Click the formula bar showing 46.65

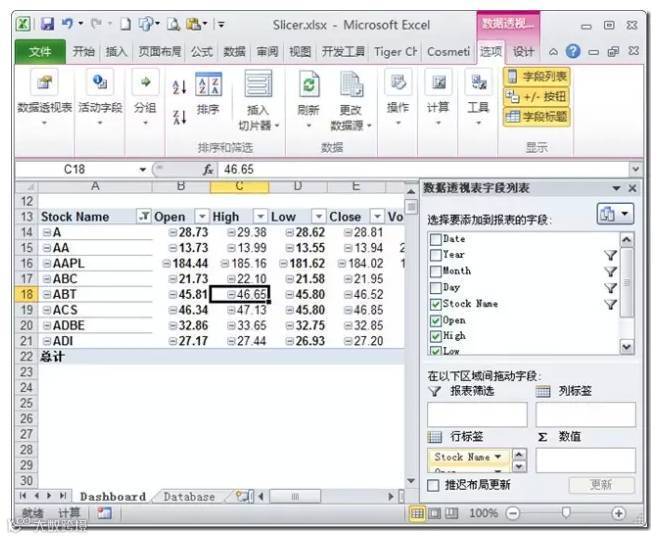tap(424, 170)
